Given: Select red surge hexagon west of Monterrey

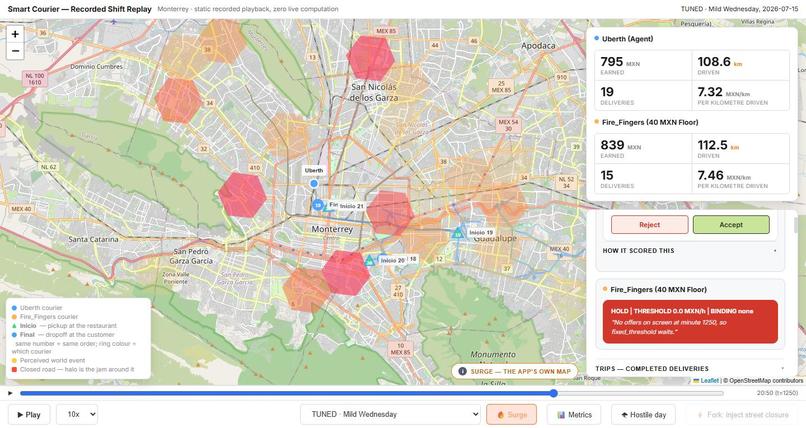Looking at the screenshot, I should 242,195.
